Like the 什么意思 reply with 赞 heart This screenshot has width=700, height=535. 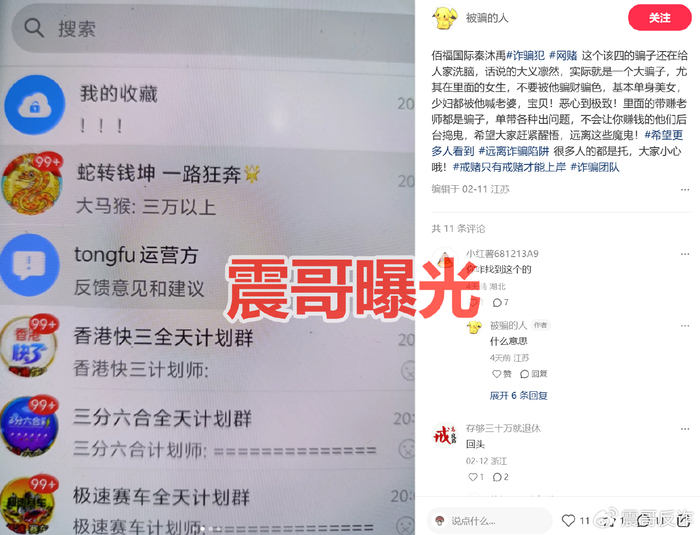tap(501, 374)
